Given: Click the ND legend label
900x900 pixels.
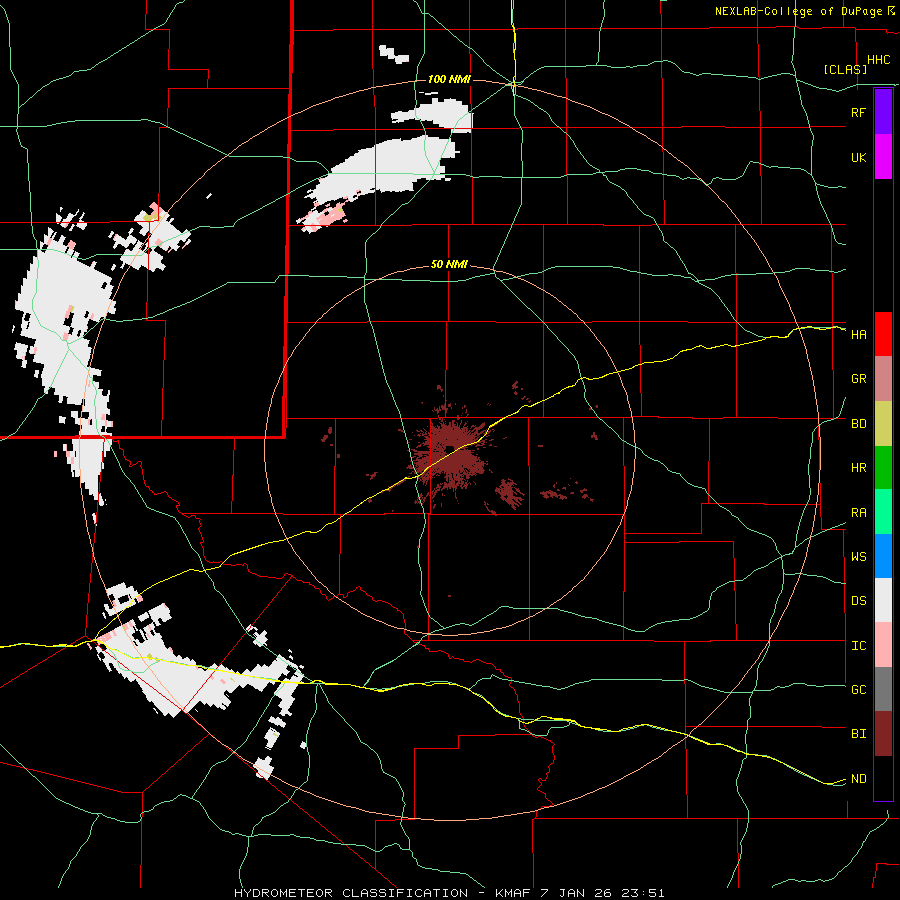Looking at the screenshot, I should point(858,779).
